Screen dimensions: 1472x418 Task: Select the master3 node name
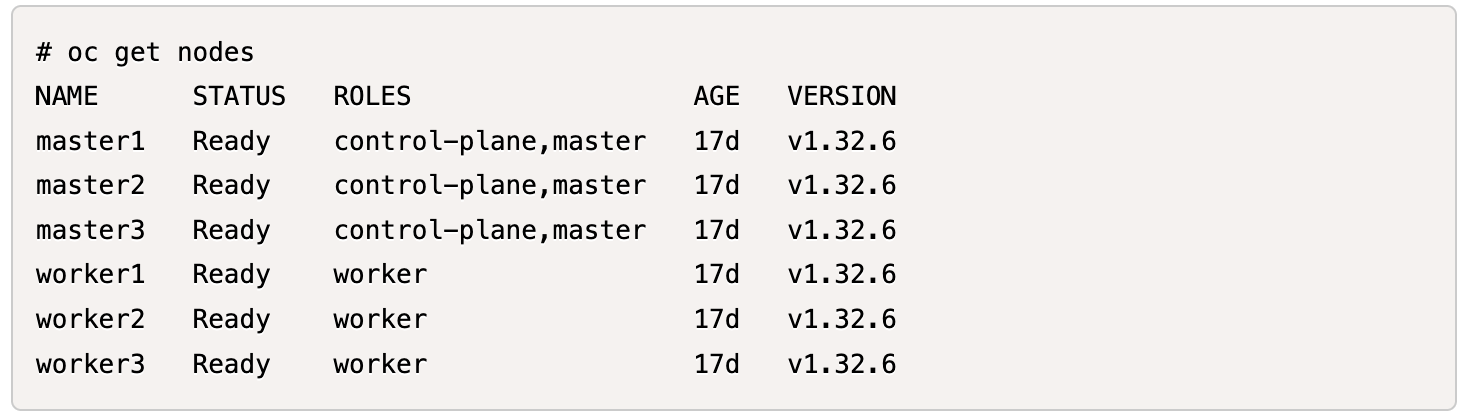click(90, 231)
